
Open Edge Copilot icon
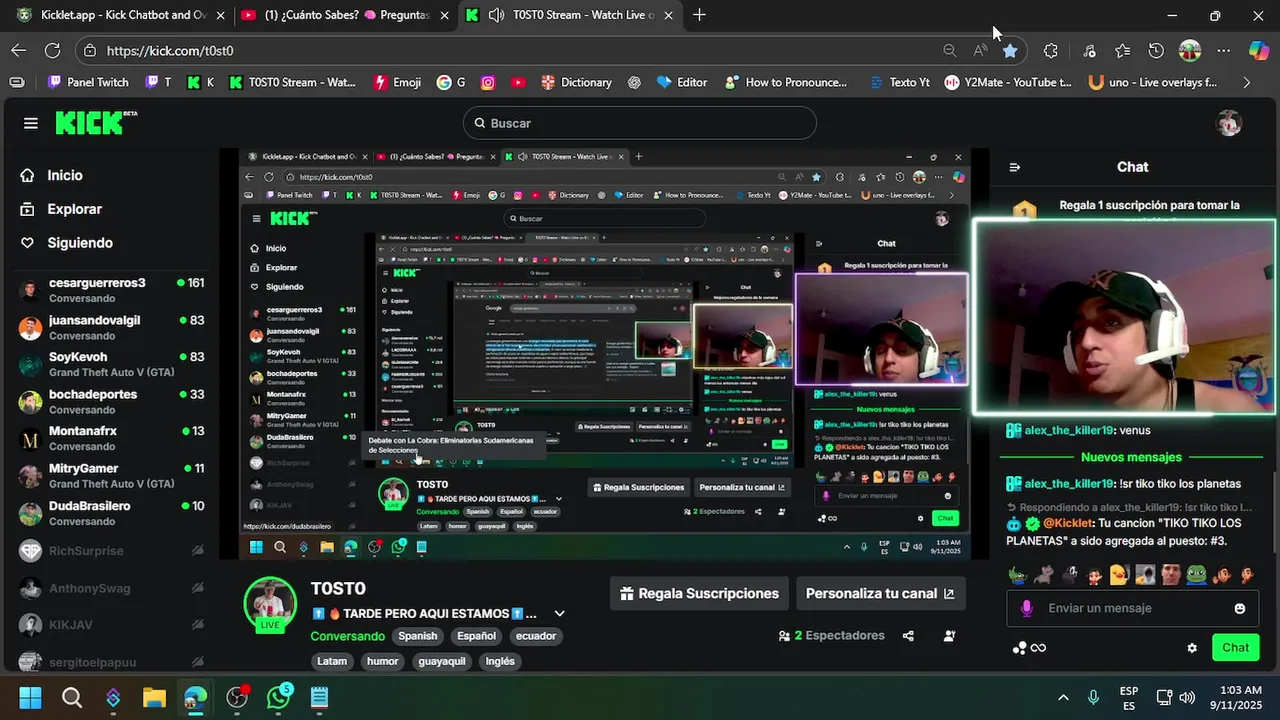(x=1258, y=50)
